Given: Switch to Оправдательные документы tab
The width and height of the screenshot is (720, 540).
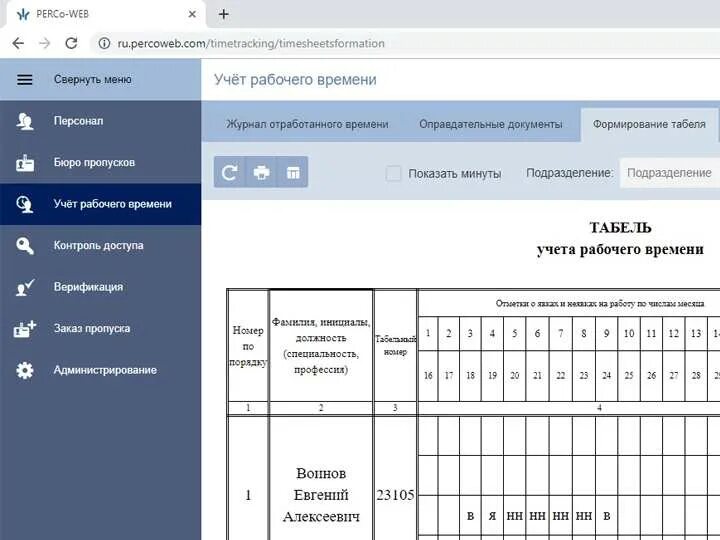Looking at the screenshot, I should 490,124.
